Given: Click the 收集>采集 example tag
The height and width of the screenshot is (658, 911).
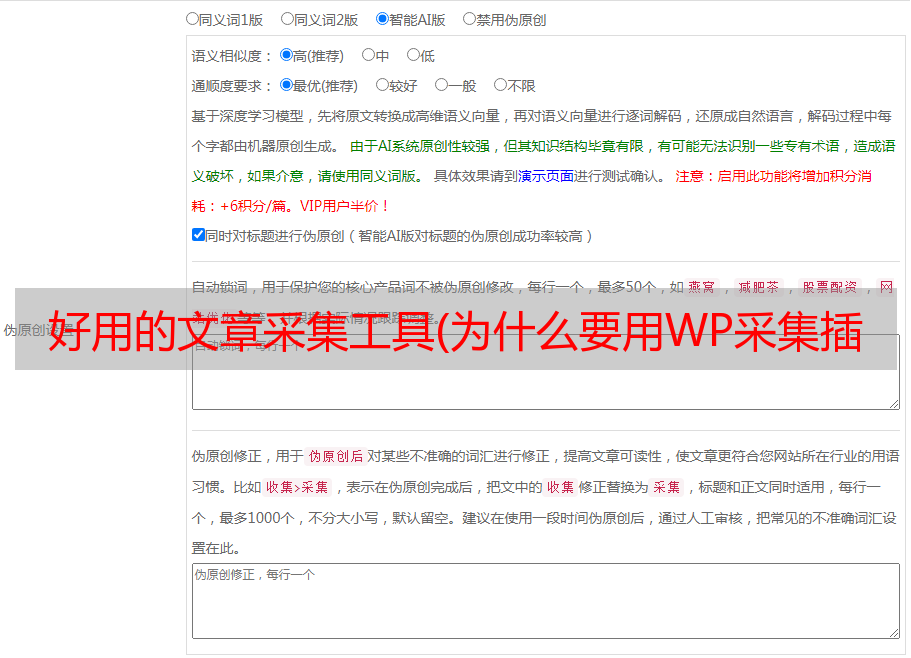Looking at the screenshot, I should pos(297,487).
